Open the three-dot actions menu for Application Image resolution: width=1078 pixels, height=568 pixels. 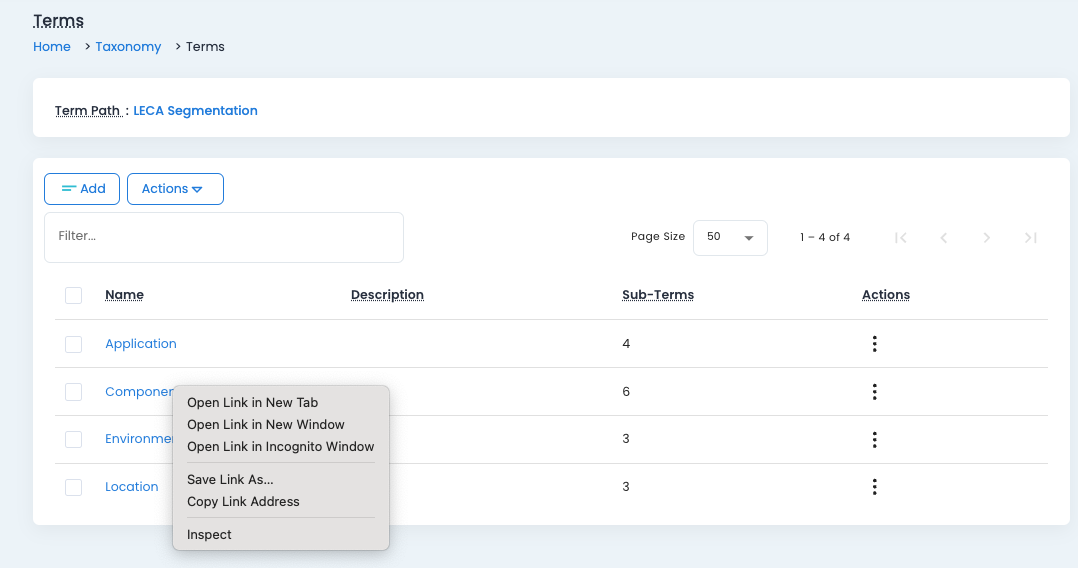[x=874, y=344]
